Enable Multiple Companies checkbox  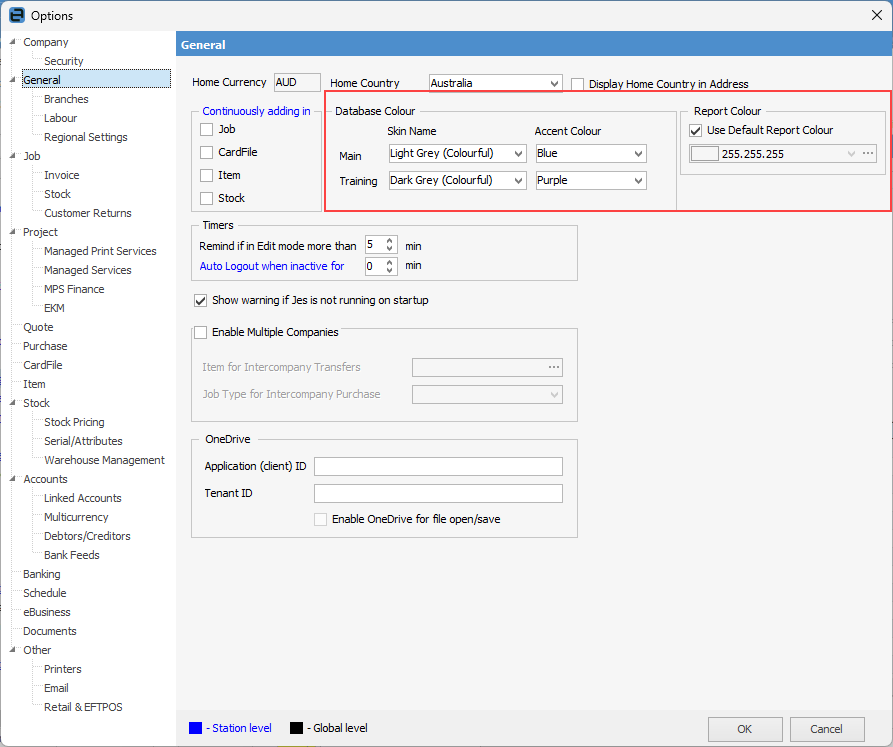click(x=201, y=333)
